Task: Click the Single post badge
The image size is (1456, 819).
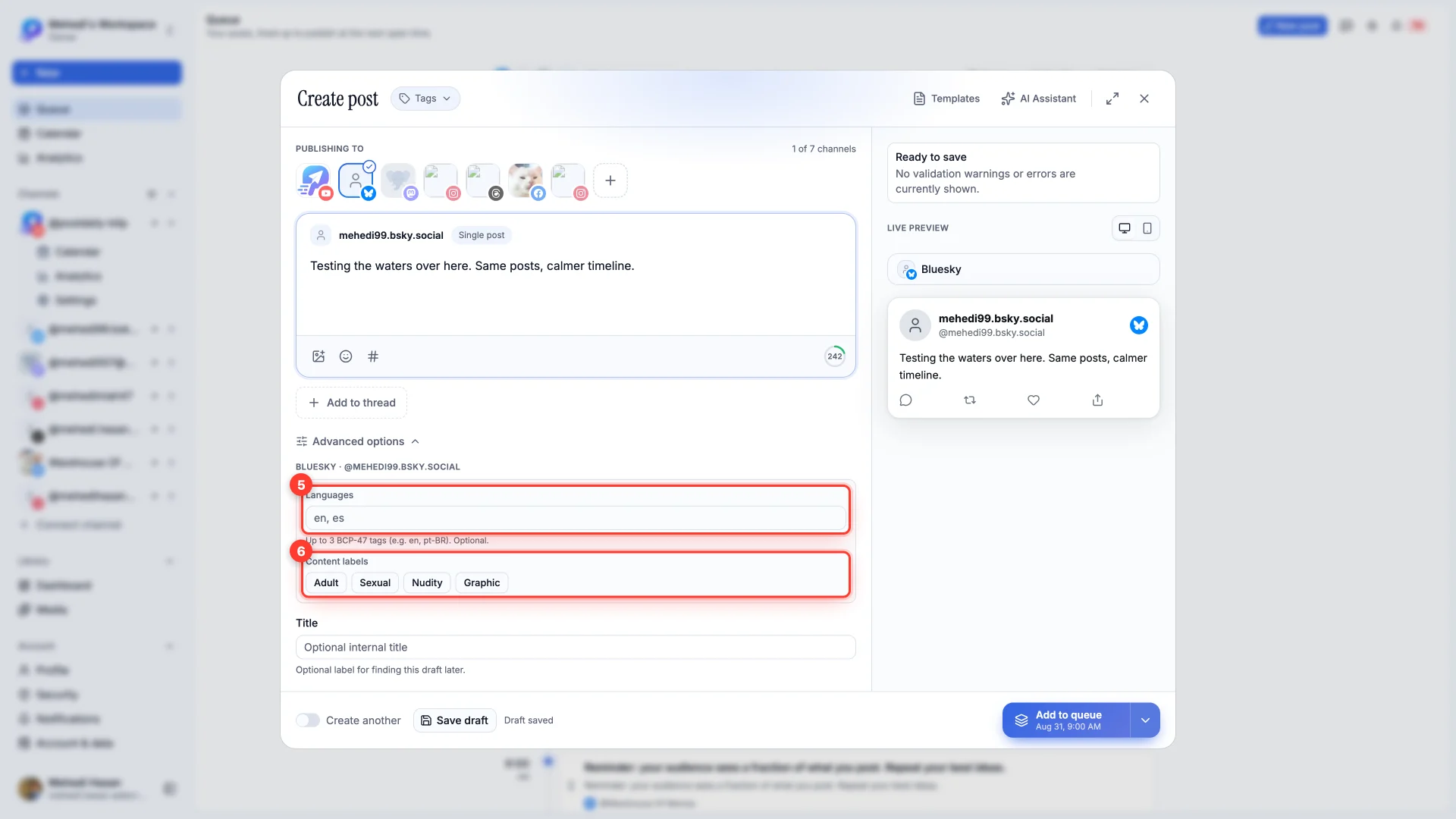Action: [482, 235]
